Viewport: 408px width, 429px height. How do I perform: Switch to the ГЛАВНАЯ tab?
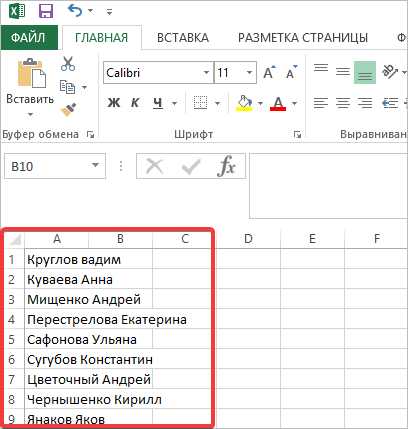pos(101,37)
